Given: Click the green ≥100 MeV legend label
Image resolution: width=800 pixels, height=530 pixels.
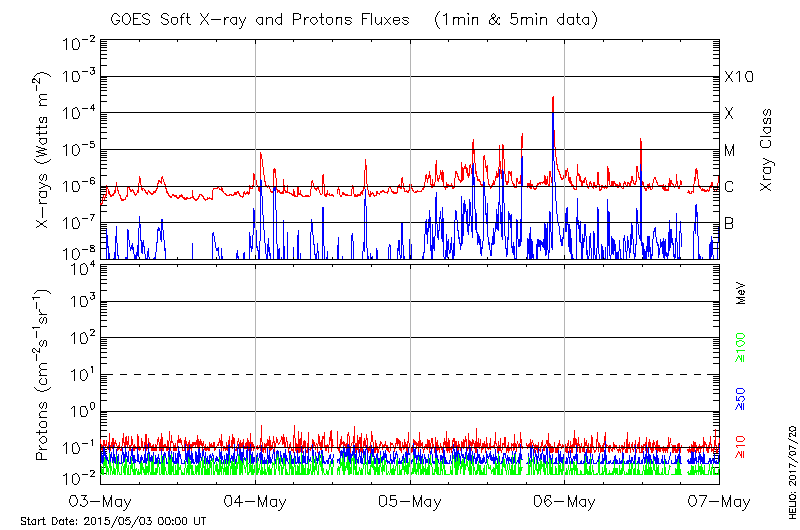Looking at the screenshot, I should click(x=742, y=347).
